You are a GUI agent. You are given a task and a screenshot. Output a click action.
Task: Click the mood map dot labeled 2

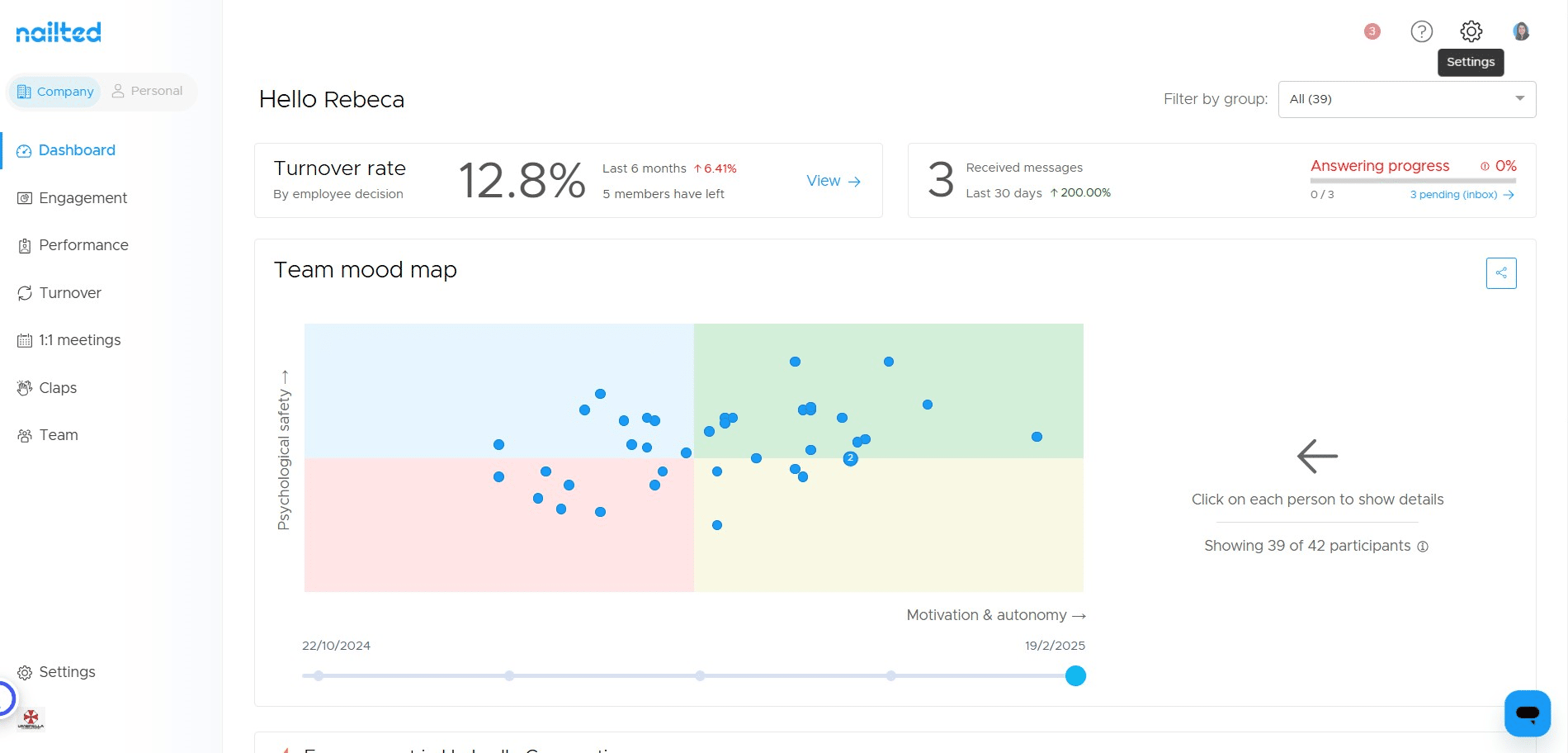point(850,458)
